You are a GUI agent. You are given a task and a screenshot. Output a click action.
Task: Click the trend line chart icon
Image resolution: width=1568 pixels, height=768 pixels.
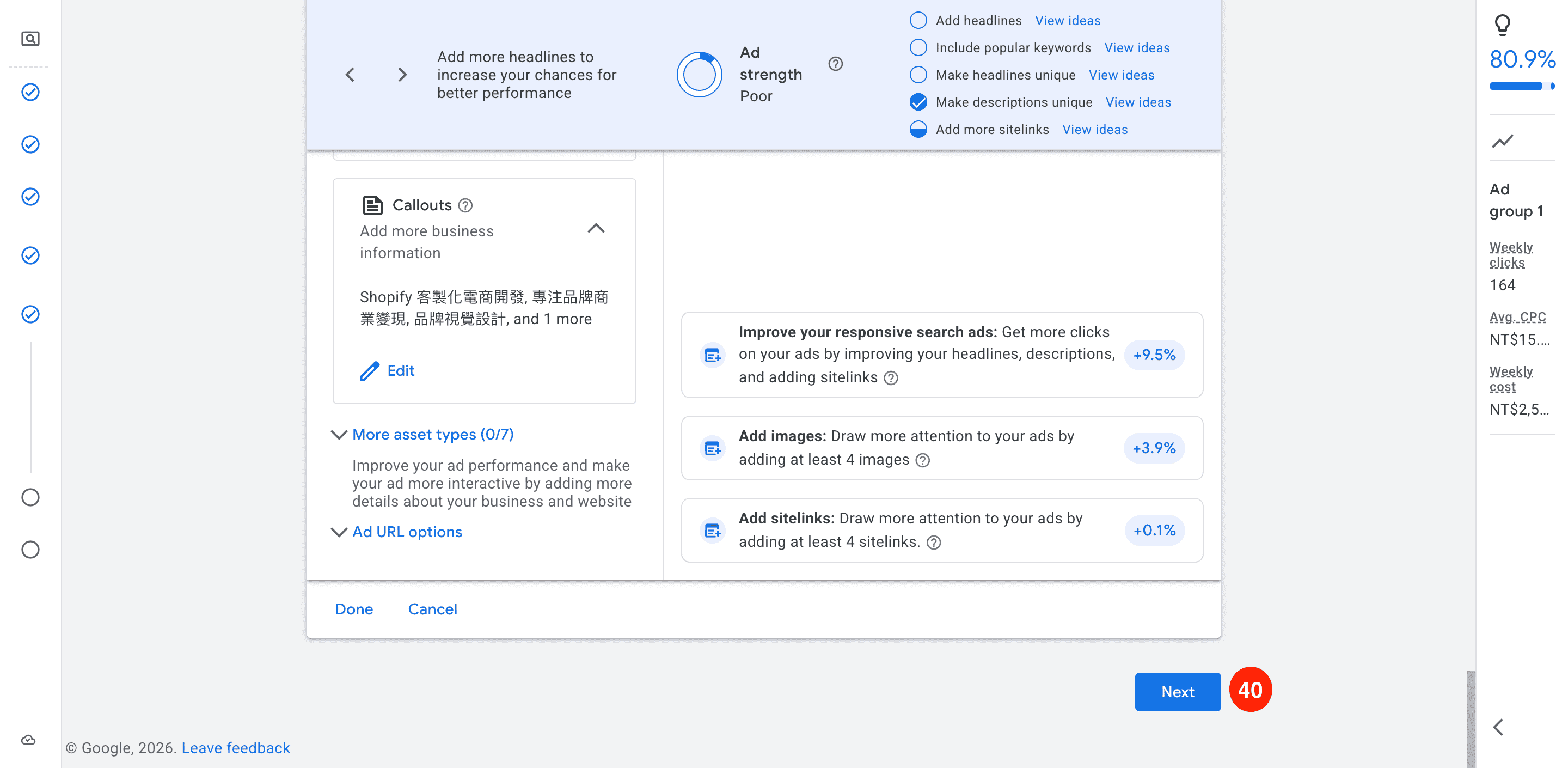click(1502, 141)
